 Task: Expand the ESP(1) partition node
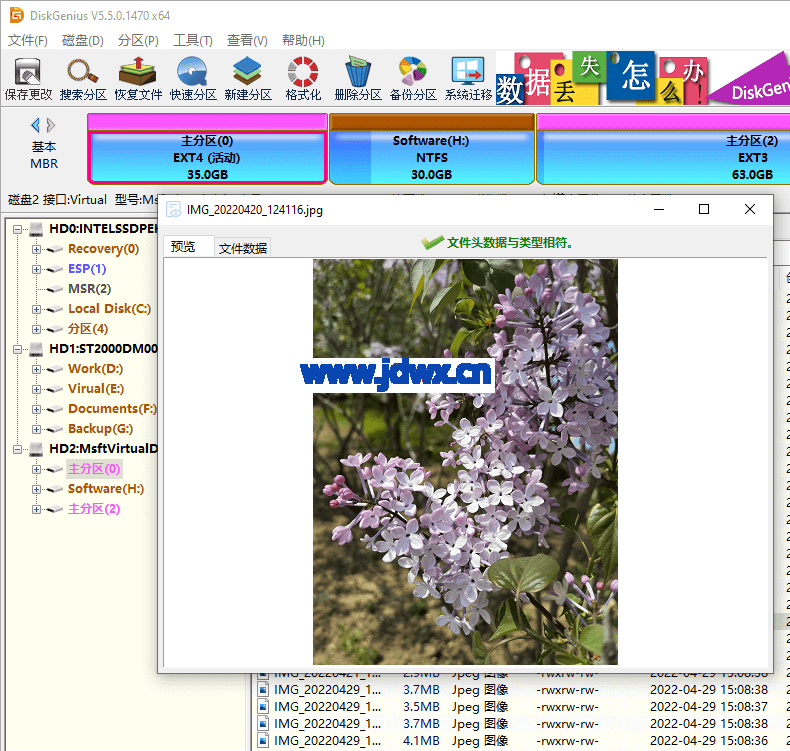[36, 269]
